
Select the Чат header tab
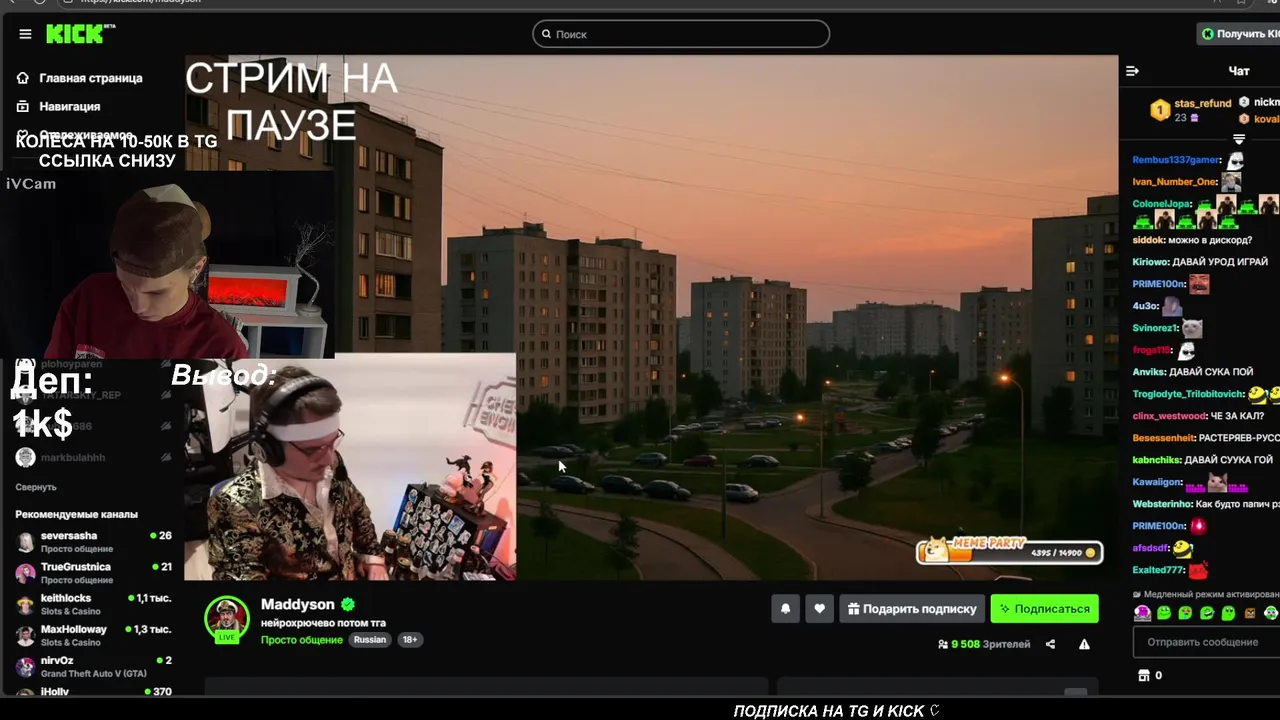[x=1239, y=71]
